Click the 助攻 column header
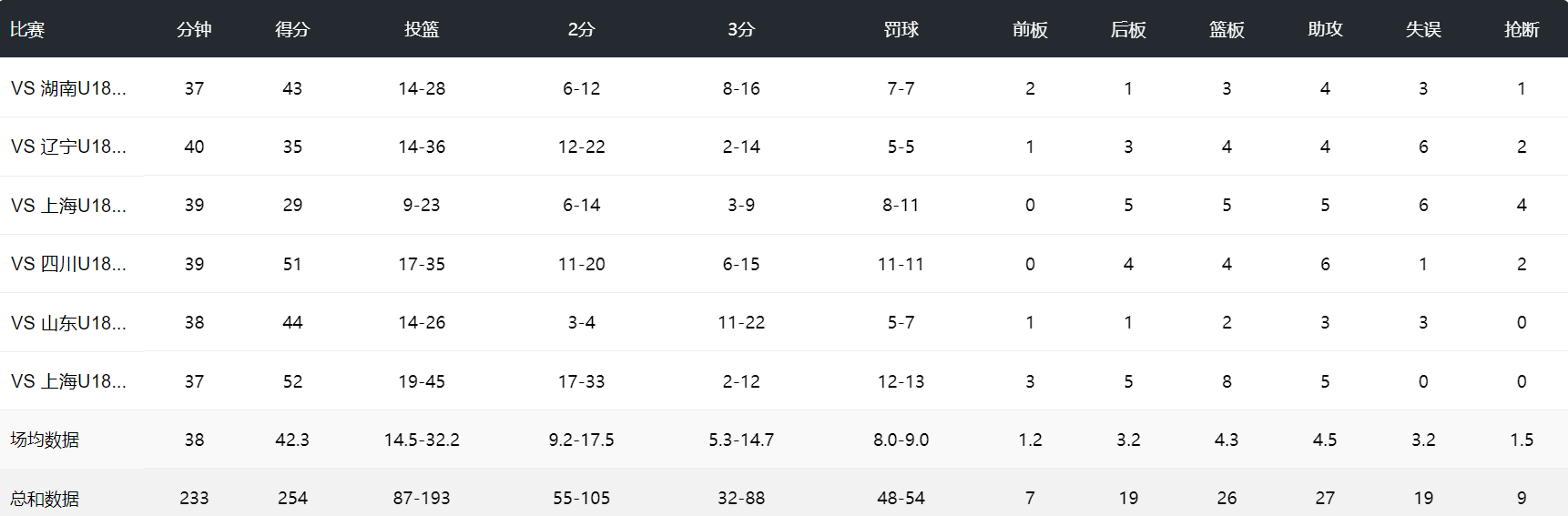The width and height of the screenshot is (1568, 516). (x=1325, y=29)
